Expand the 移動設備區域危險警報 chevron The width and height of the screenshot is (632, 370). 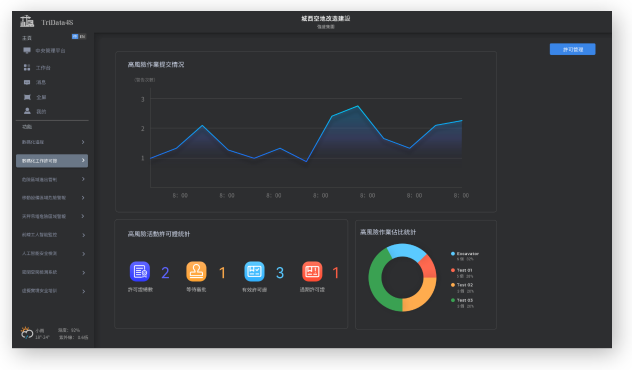tap(83, 197)
